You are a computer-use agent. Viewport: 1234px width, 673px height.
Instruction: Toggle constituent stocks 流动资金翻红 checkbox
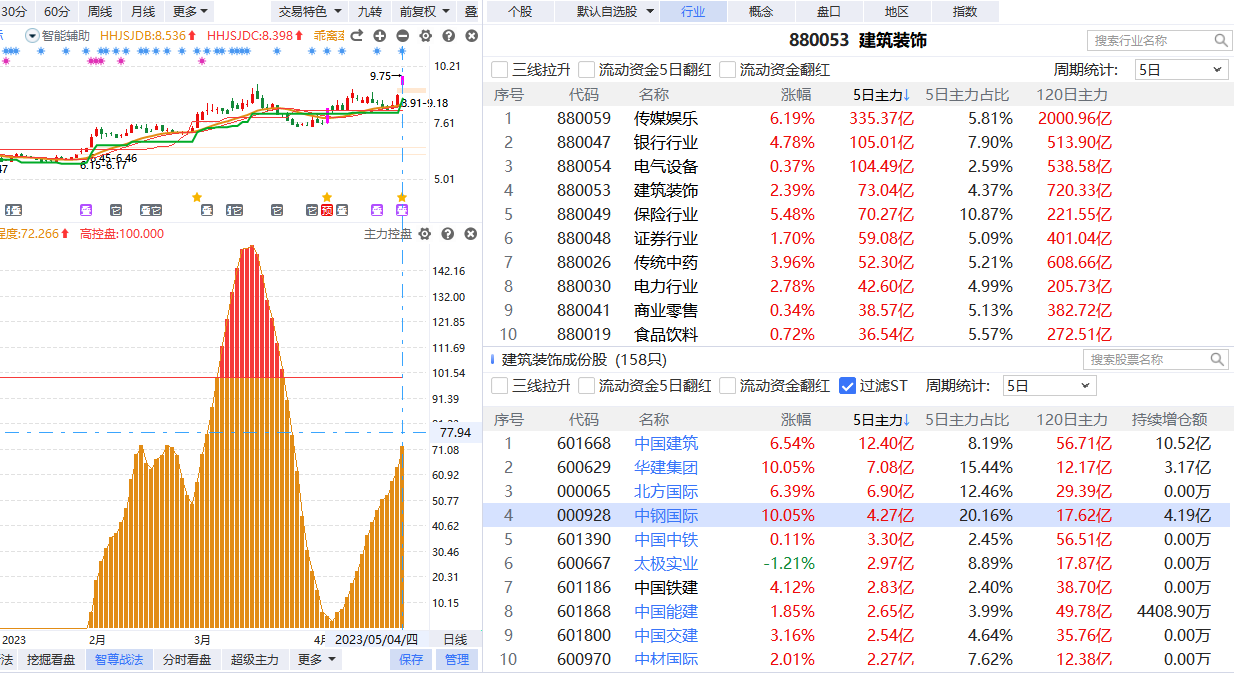click(727, 386)
